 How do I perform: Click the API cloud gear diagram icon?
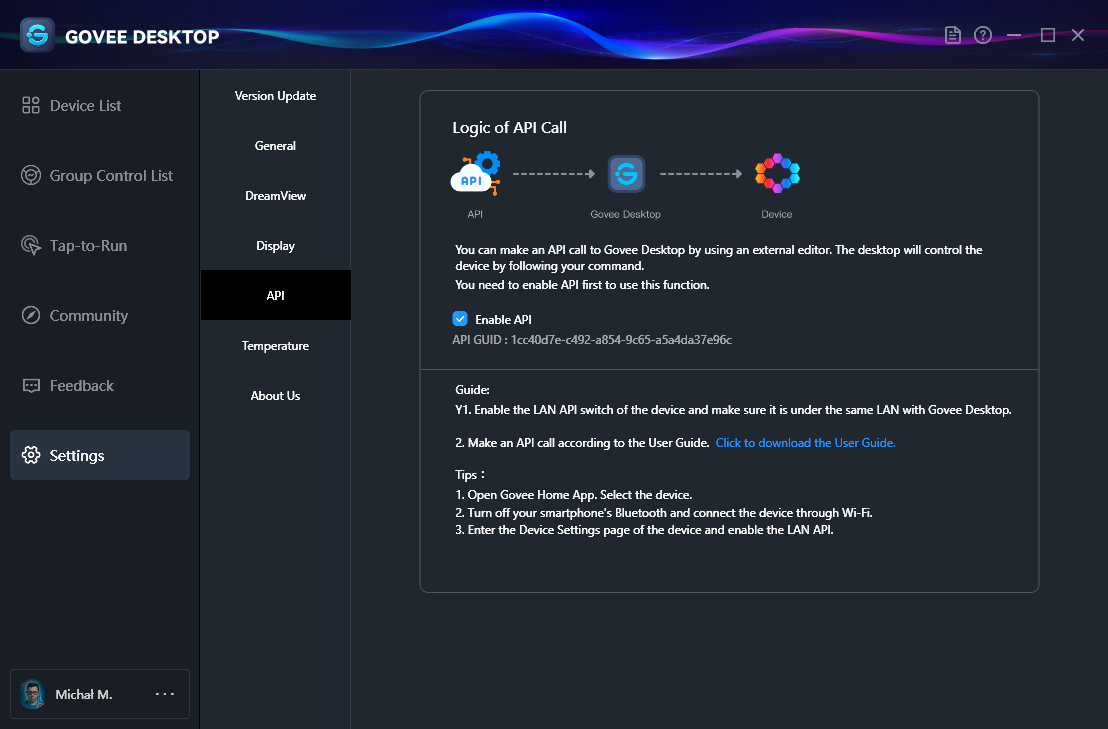click(x=476, y=174)
